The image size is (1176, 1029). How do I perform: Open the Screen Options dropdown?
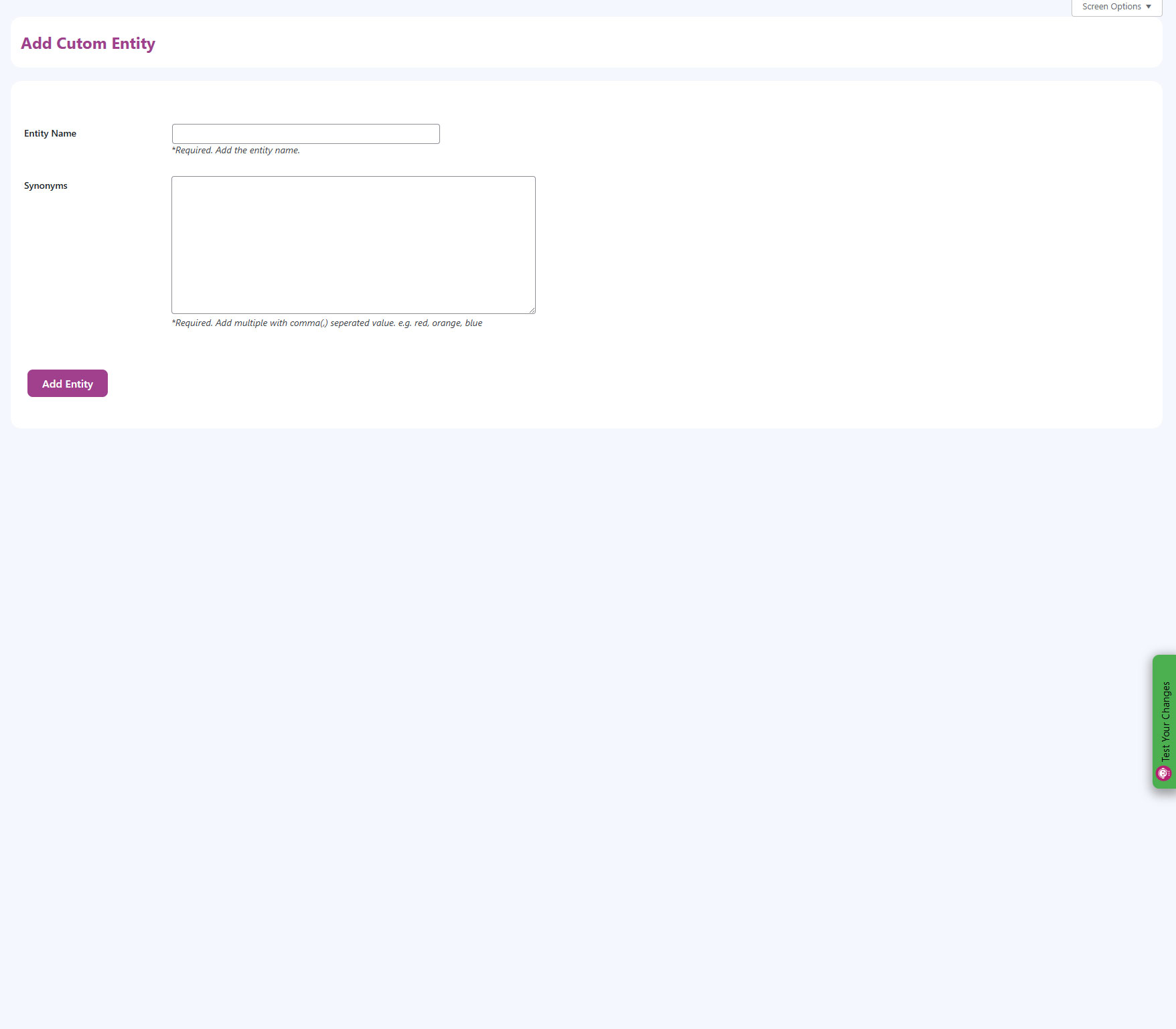[1116, 7]
